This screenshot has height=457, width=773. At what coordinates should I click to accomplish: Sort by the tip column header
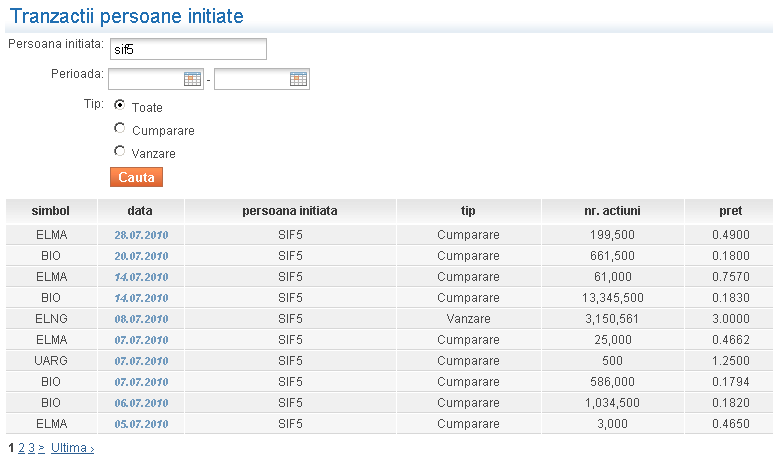[x=468, y=211]
